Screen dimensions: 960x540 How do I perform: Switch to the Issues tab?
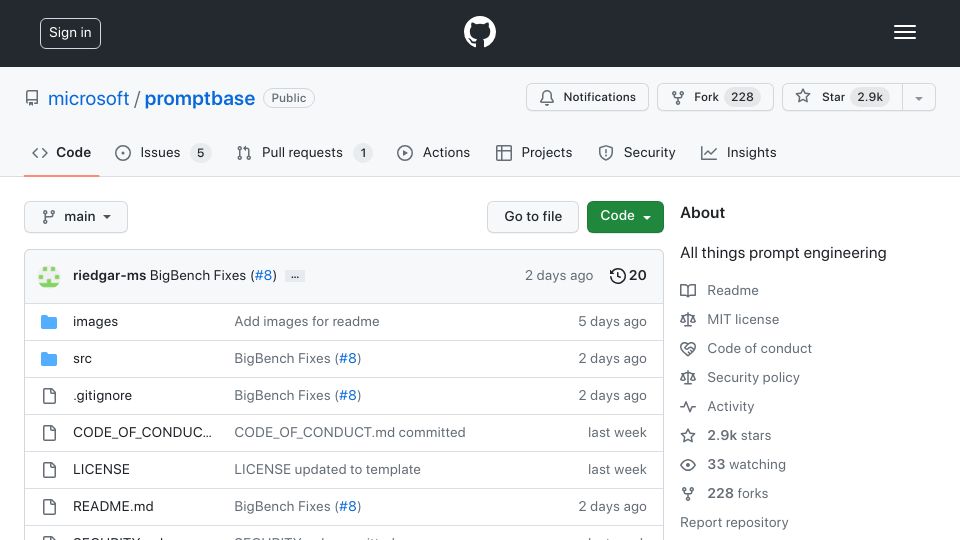pyautogui.click(x=162, y=152)
